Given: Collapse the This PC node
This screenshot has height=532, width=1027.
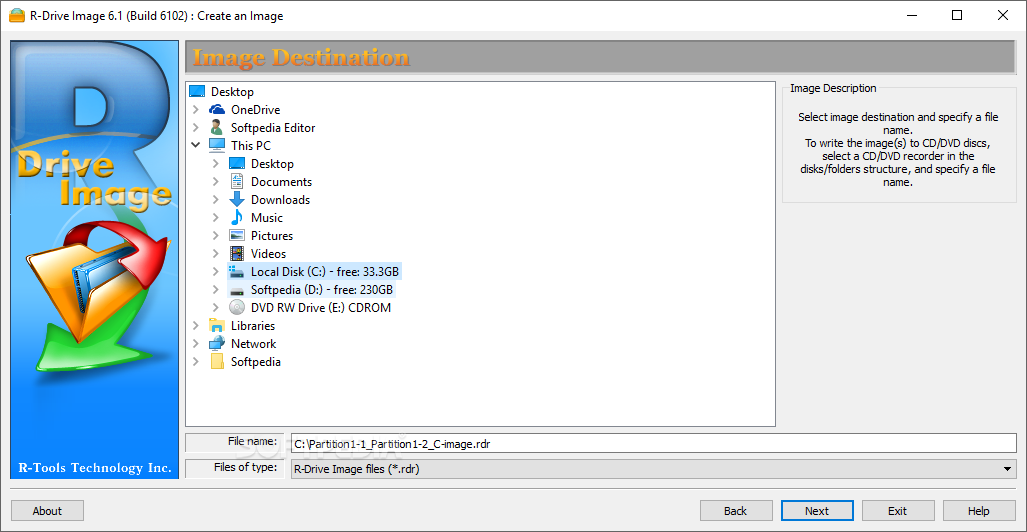Looking at the screenshot, I should pos(196,145).
